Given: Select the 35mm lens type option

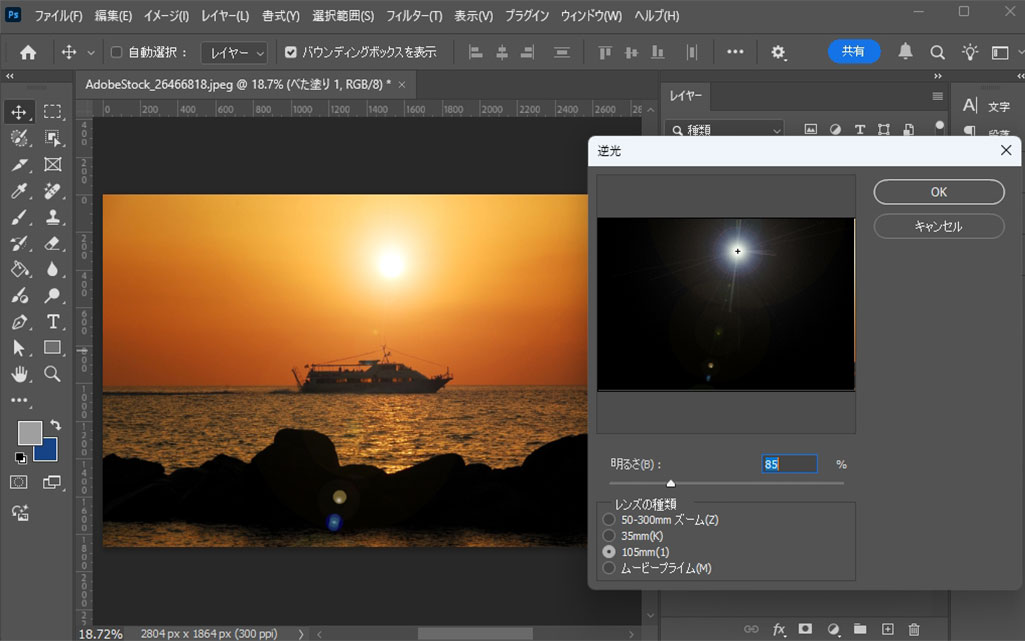Looking at the screenshot, I should (x=609, y=536).
